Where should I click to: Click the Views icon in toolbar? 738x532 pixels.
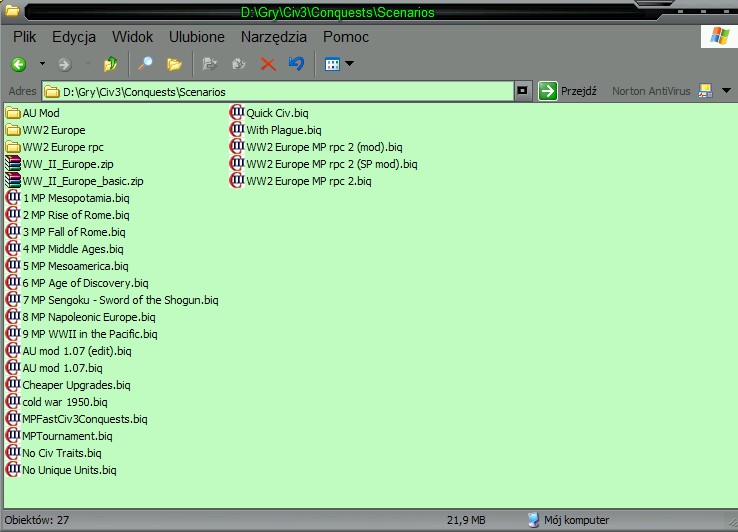(332, 64)
